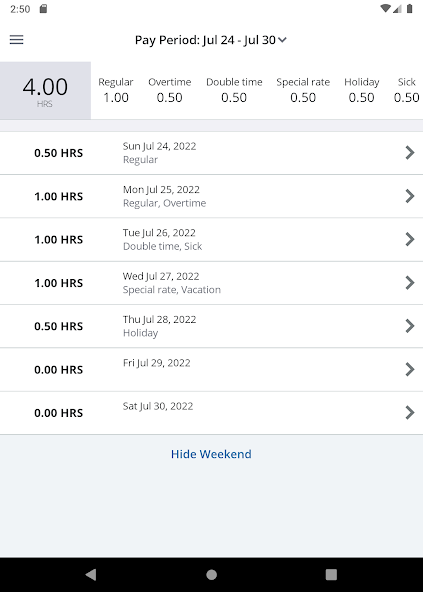
Task: Tap chevron for Tue Jul 26 row
Action: (x=410, y=239)
